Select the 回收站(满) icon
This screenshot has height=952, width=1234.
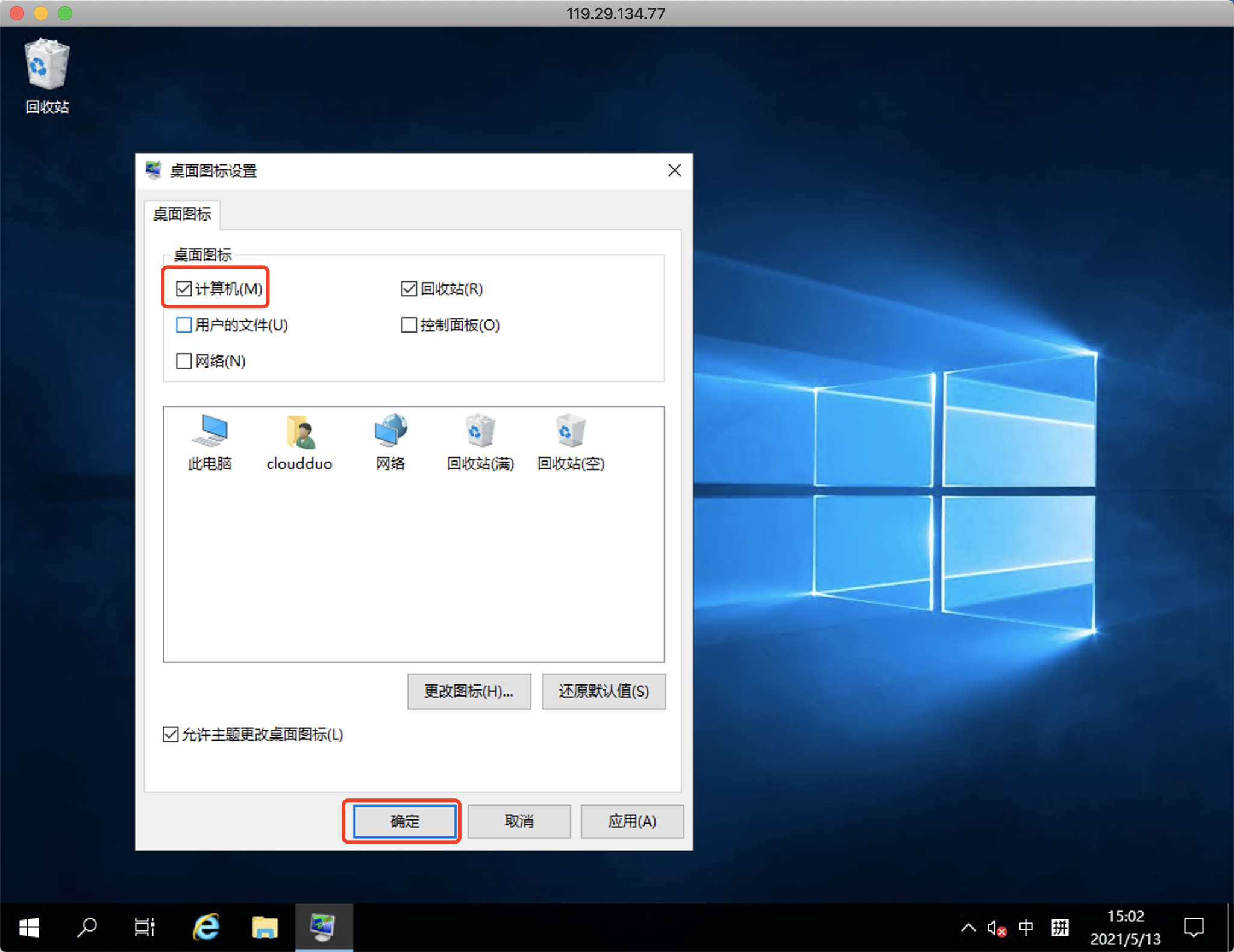480,442
